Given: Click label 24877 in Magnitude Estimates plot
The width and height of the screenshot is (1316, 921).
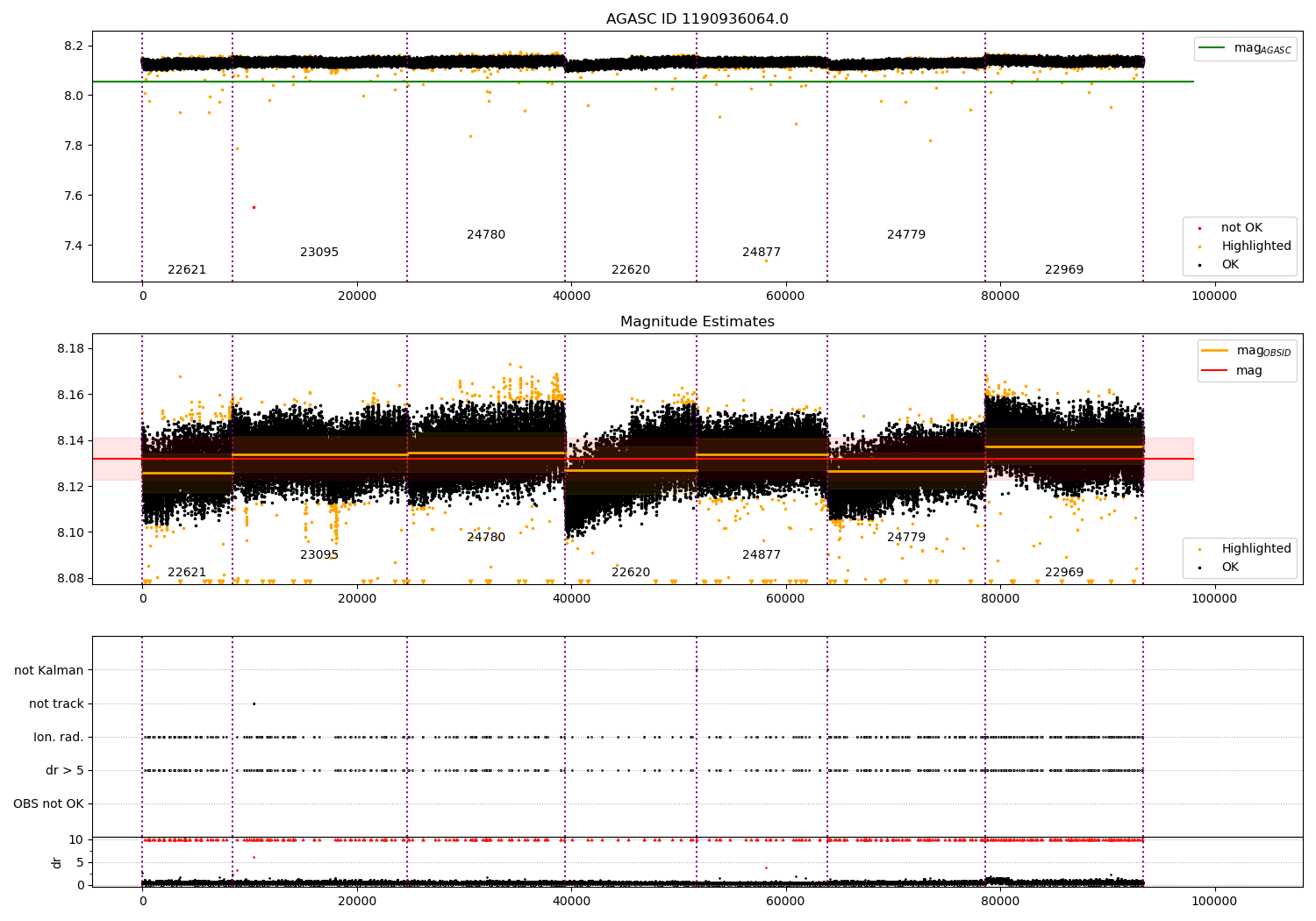Looking at the screenshot, I should 762,555.
